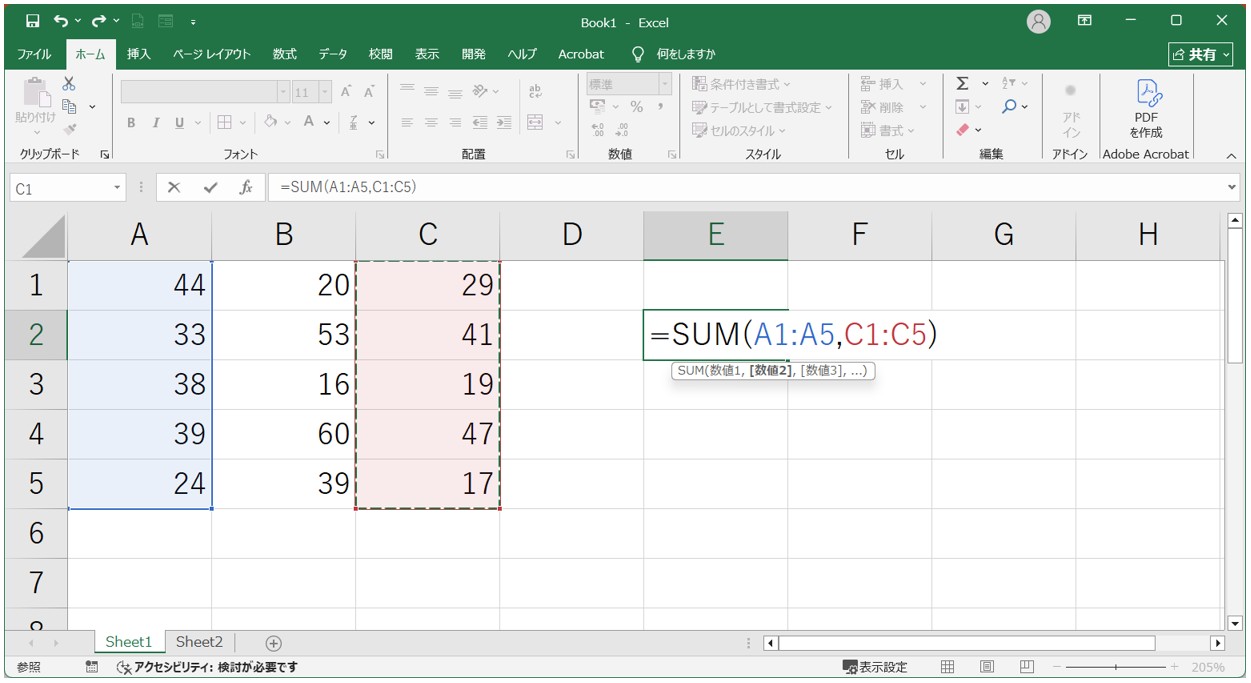Open 条件付き書式 conditional formatting menu
Screen dimensions: 1251x683
click(x=742, y=84)
